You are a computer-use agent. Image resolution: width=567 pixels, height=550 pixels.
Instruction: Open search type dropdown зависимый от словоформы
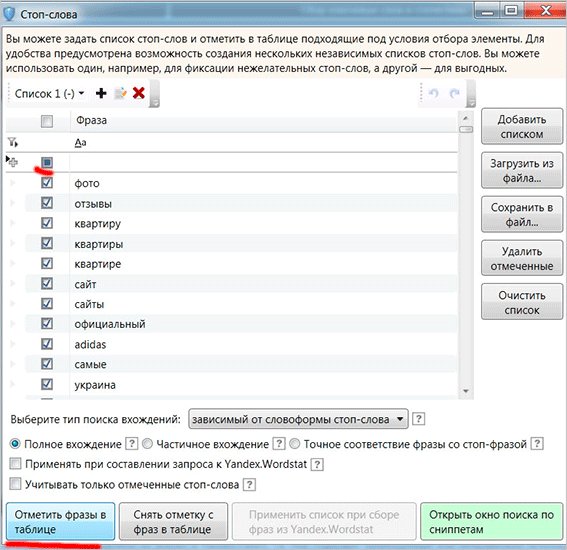(x=298, y=419)
